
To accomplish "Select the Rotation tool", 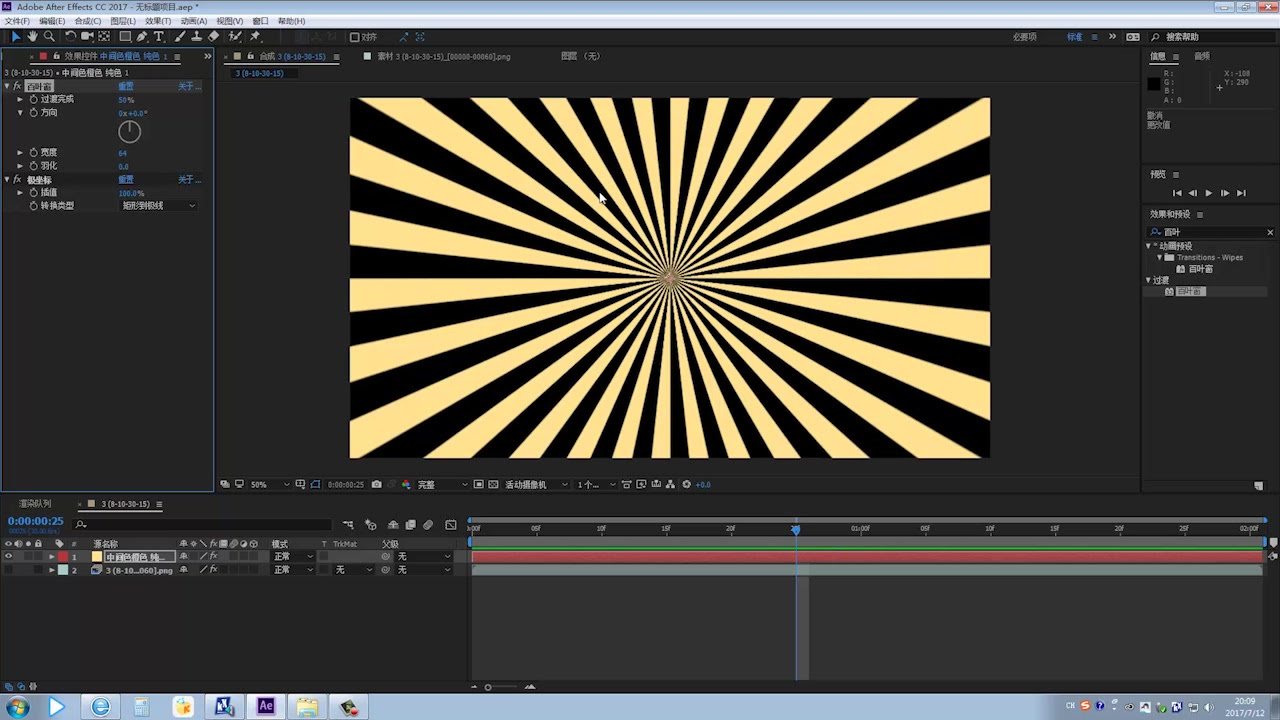I will click(71, 36).
